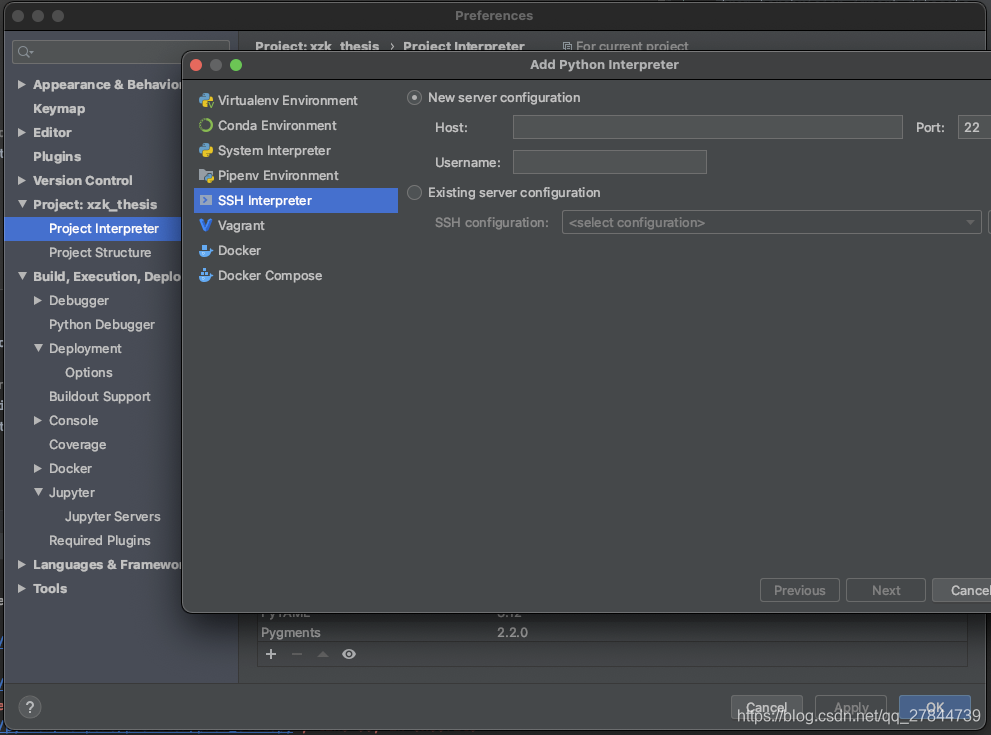Viewport: 991px width, 735px height.
Task: Click the Virtualenv Environment python icon
Action: [x=206, y=100]
